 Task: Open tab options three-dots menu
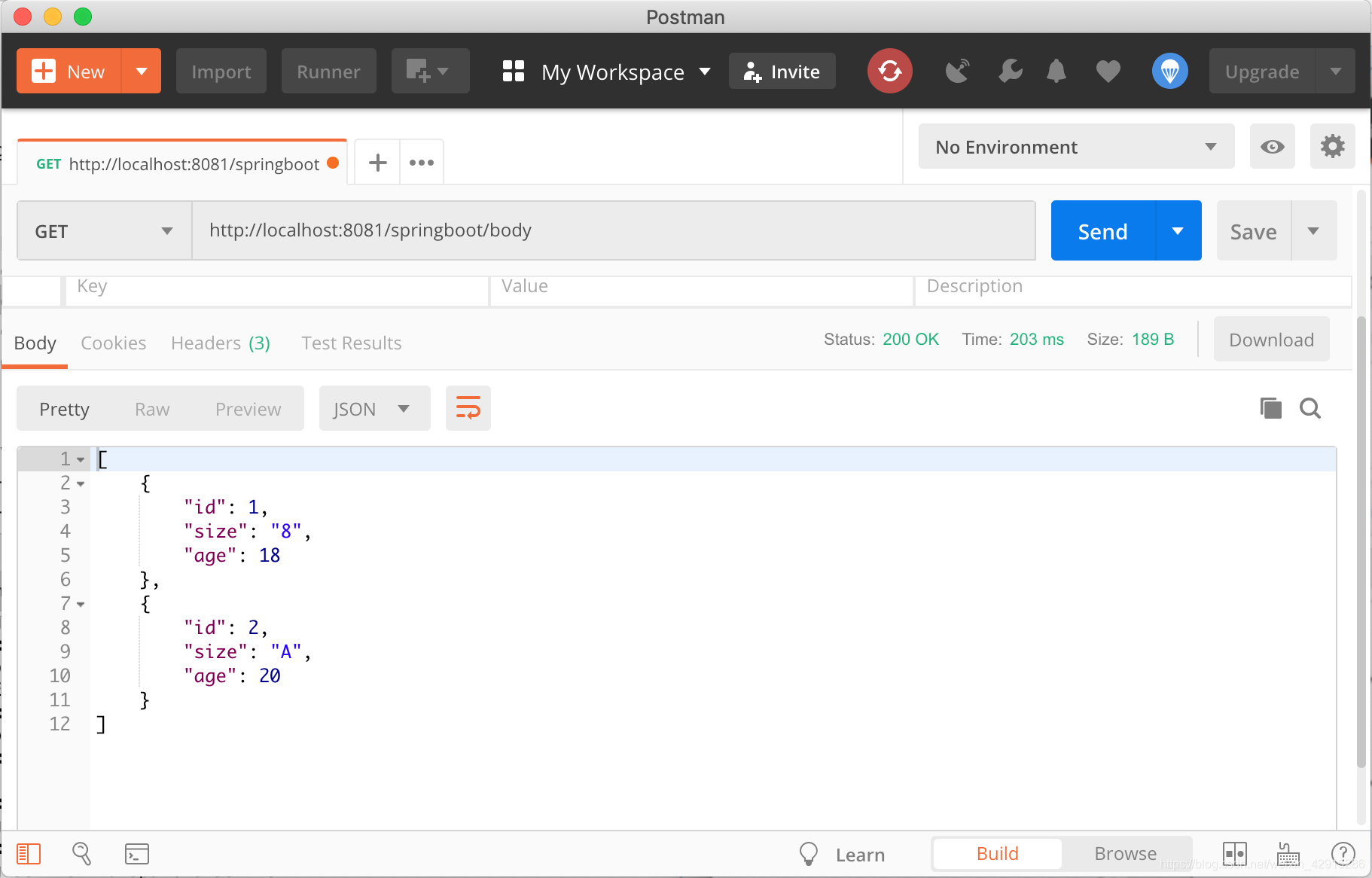tap(422, 163)
